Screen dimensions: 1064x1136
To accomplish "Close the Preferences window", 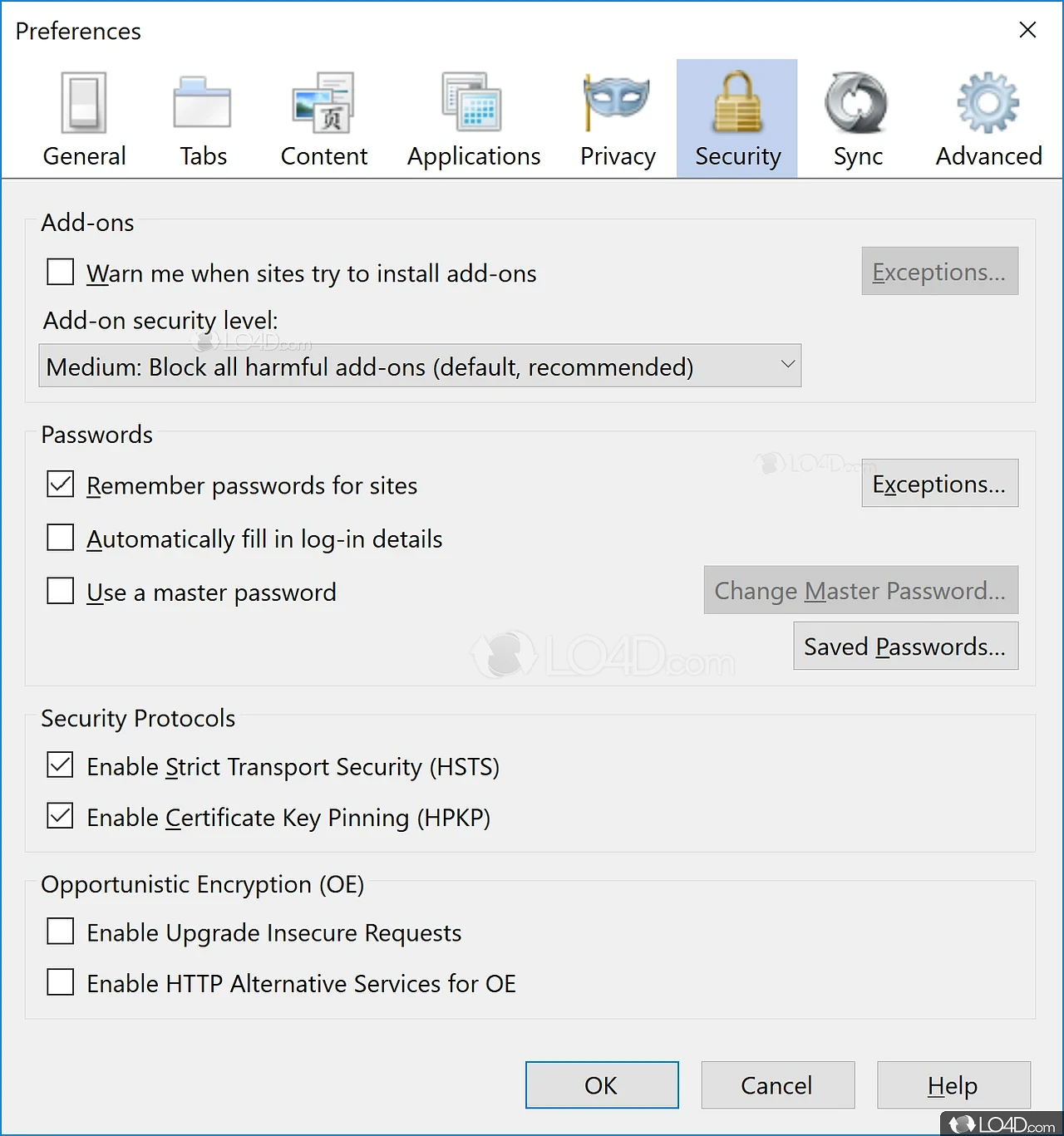I will (1027, 30).
